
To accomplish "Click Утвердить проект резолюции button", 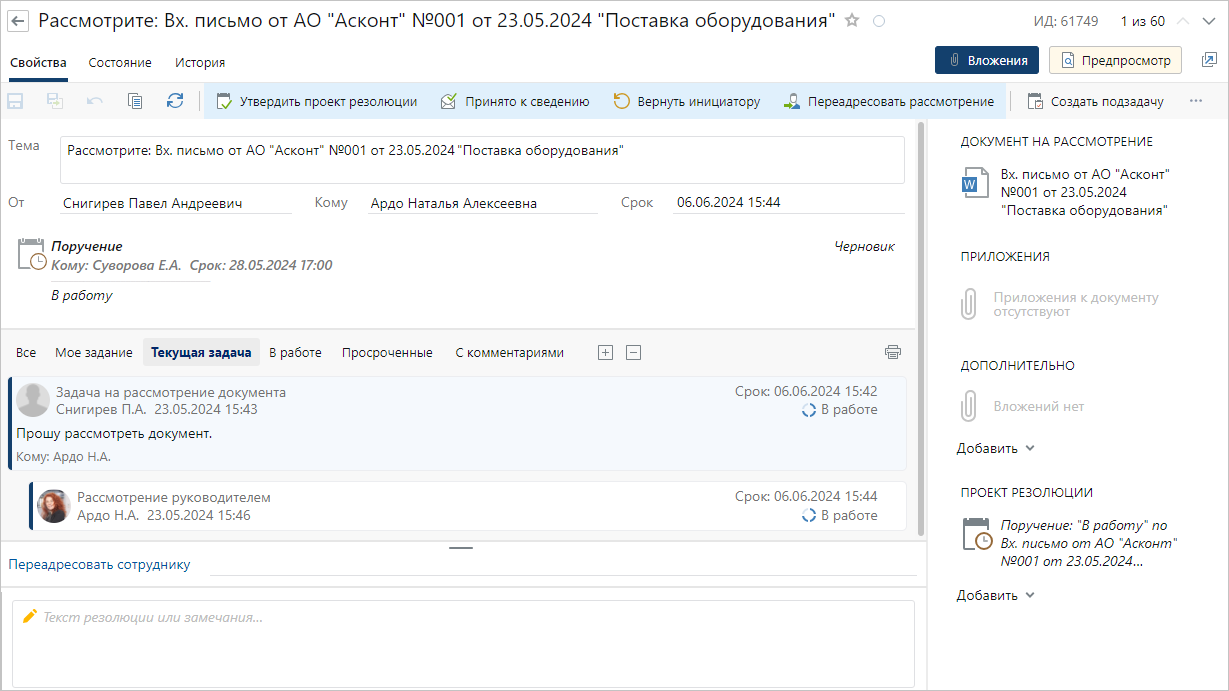I will [317, 101].
